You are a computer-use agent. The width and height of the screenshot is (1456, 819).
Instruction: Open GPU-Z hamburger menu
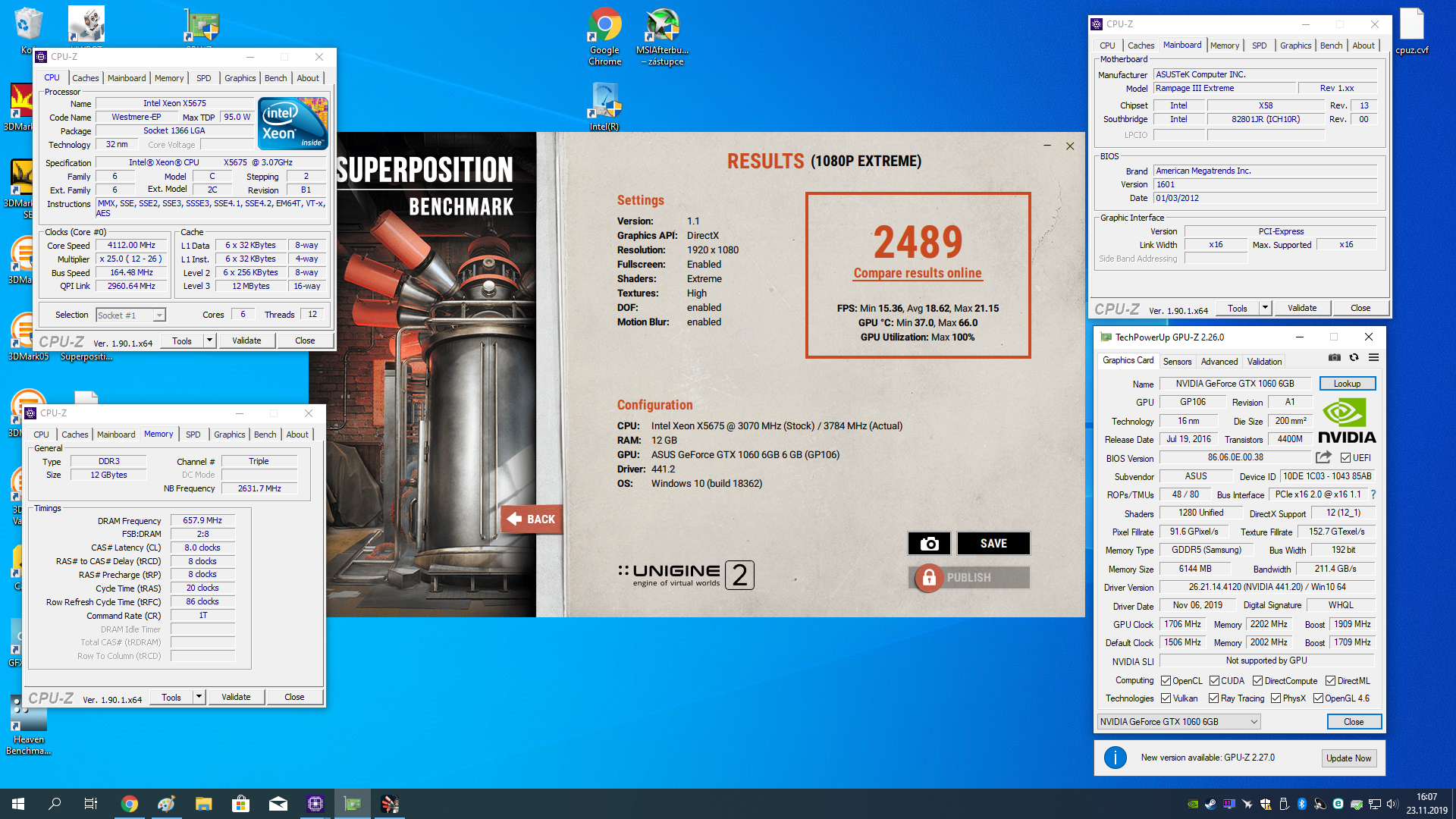point(1373,358)
